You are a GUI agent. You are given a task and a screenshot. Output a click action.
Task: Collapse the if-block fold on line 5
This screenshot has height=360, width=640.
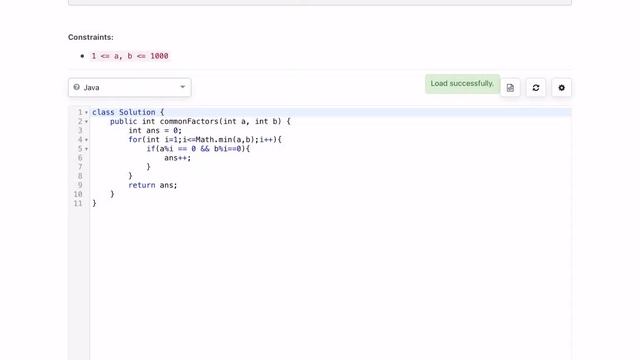[x=87, y=149]
